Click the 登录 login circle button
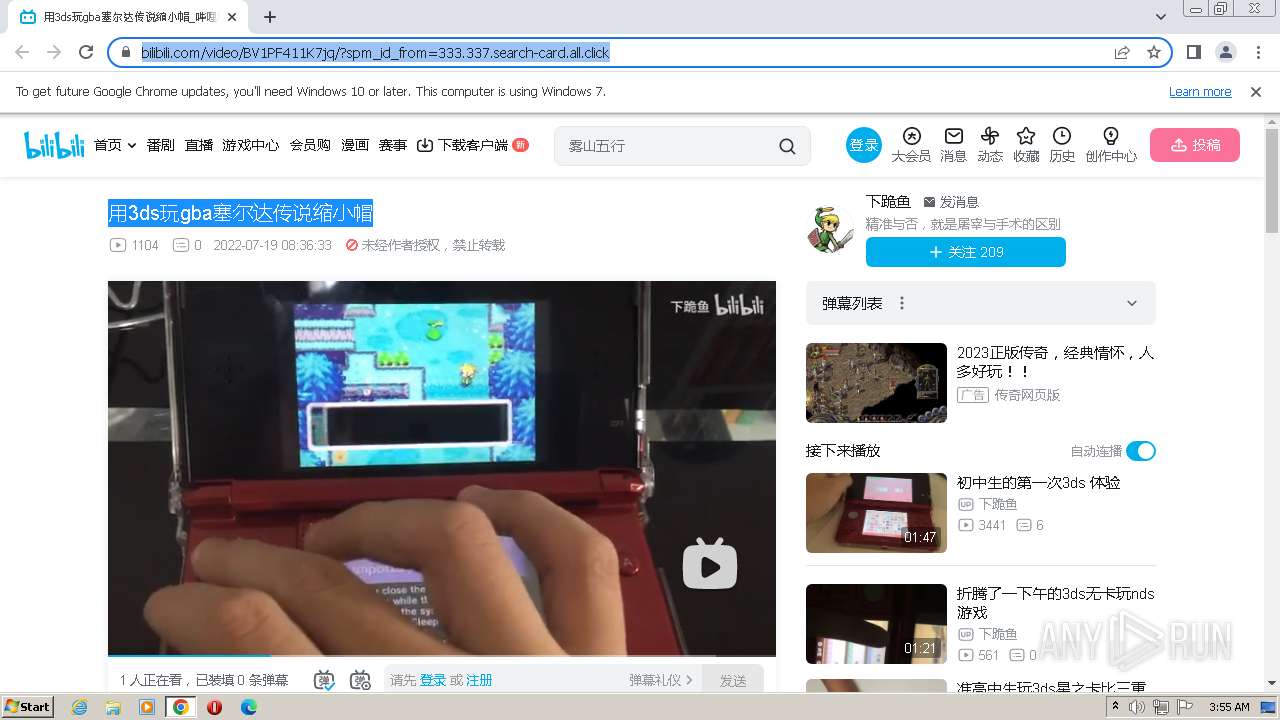The height and width of the screenshot is (720, 1280). point(864,145)
